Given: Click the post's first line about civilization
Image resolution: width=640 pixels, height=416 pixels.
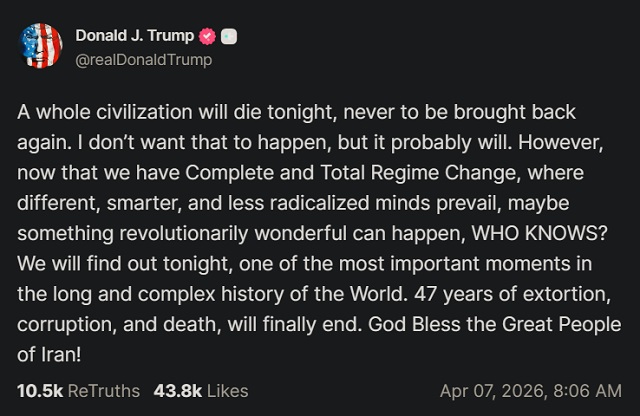Looking at the screenshot, I should [x=297, y=112].
